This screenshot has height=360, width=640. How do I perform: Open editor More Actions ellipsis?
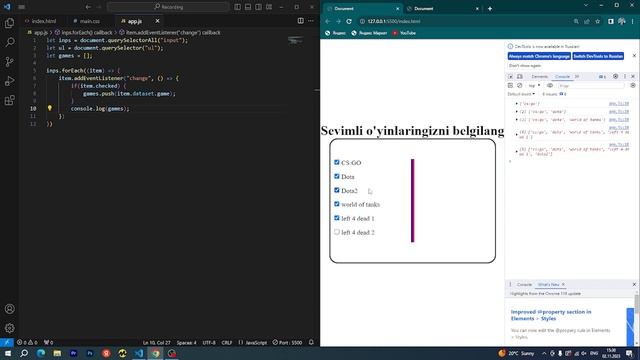point(311,21)
